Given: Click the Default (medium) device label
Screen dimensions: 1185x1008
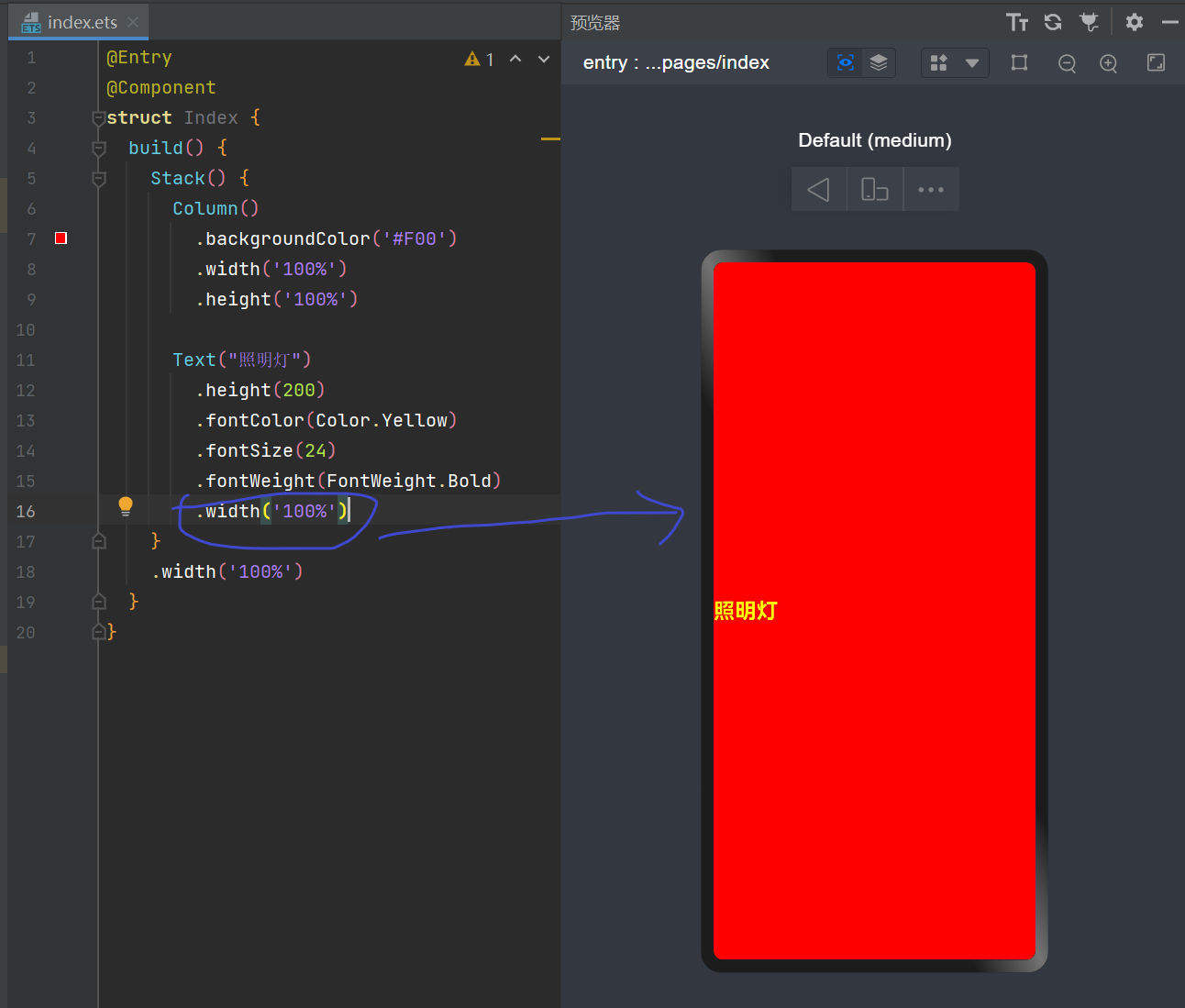Looking at the screenshot, I should point(875,140).
